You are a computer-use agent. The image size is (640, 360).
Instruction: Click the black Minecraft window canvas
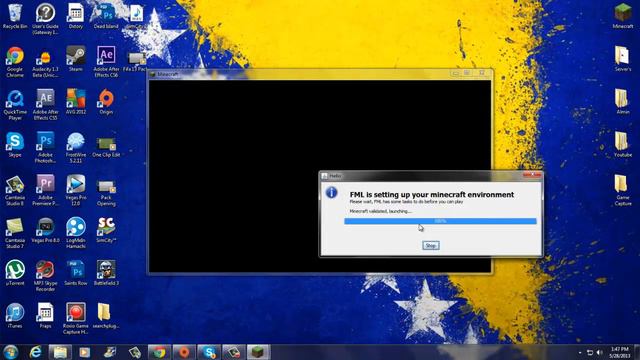pos(320,176)
